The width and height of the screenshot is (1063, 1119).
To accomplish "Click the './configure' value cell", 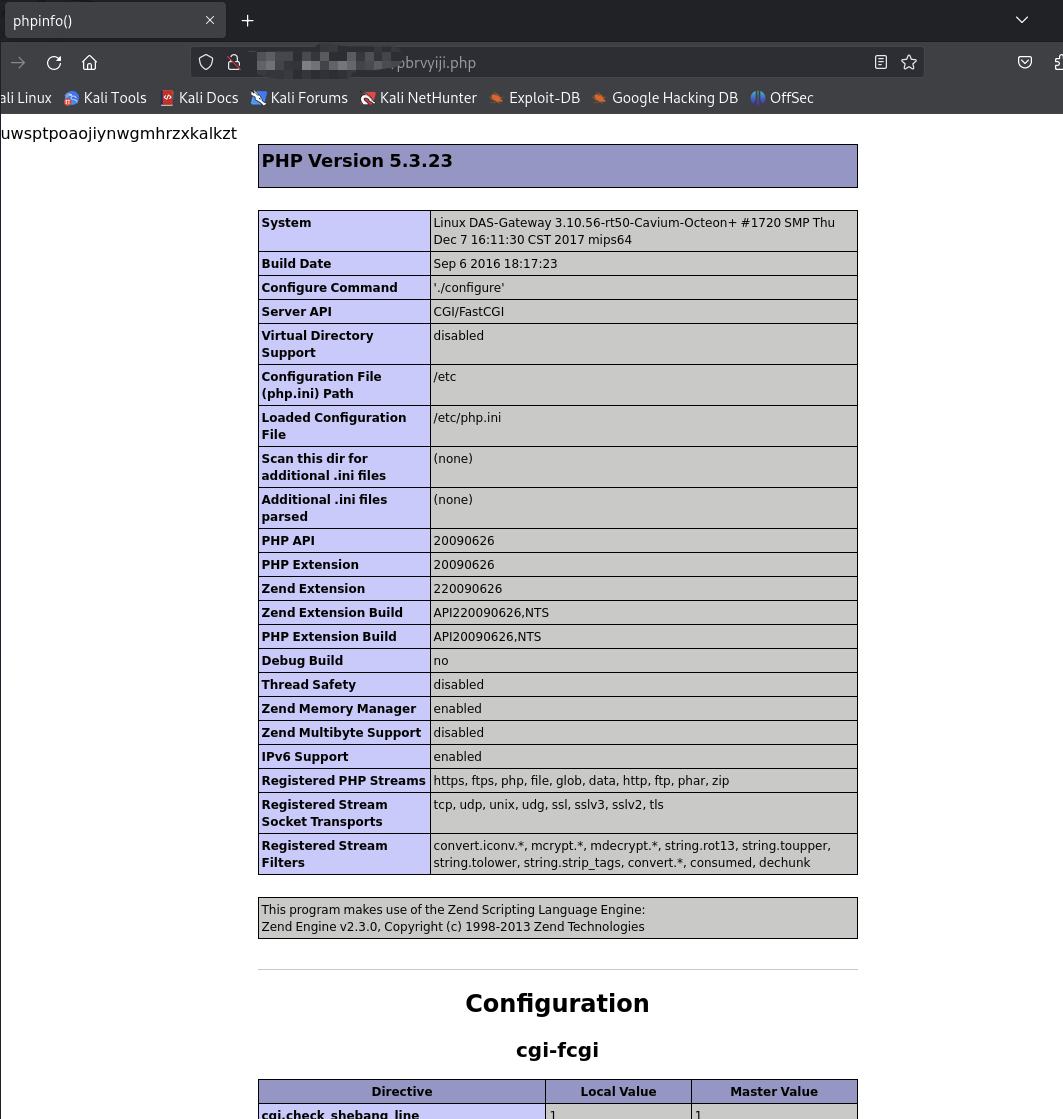I will tap(644, 288).
